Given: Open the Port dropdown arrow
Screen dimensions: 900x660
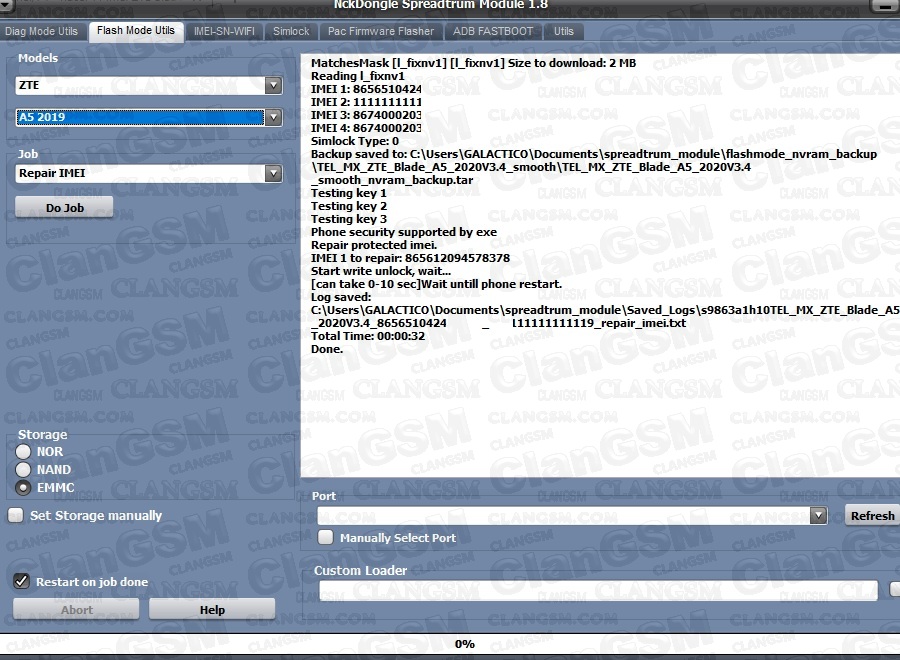Looking at the screenshot, I should pyautogui.click(x=818, y=515).
